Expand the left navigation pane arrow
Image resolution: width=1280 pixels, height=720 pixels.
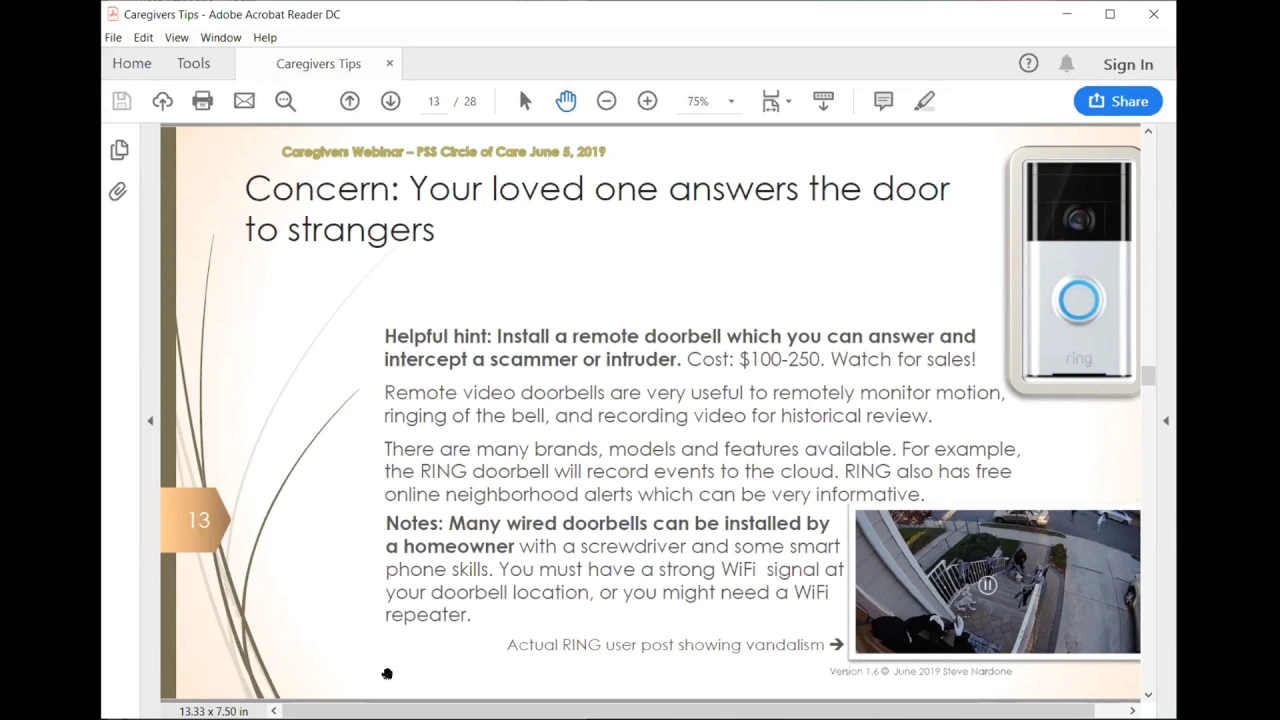[x=150, y=421]
